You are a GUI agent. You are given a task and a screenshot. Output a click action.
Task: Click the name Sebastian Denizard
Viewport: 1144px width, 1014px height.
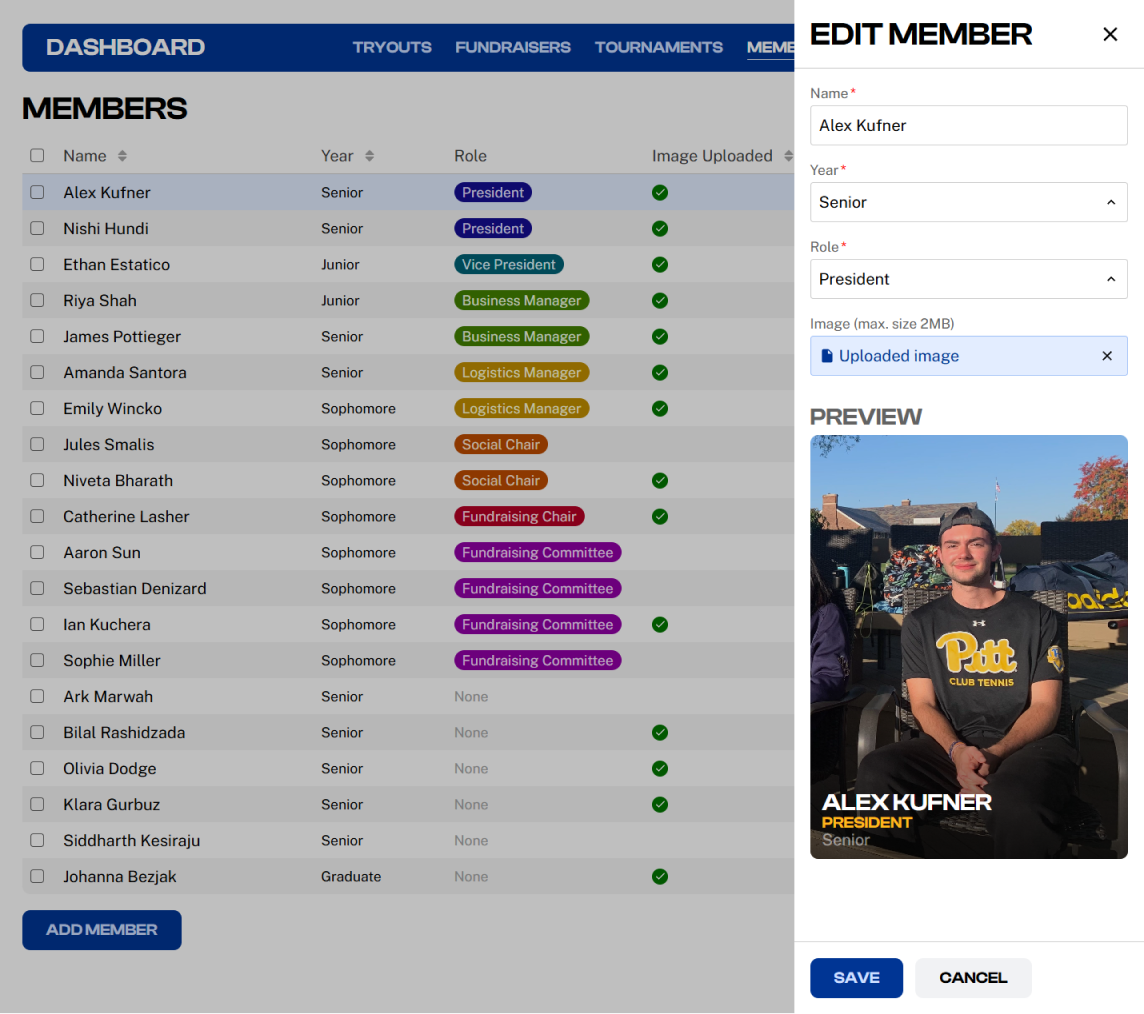pyautogui.click(x=135, y=589)
